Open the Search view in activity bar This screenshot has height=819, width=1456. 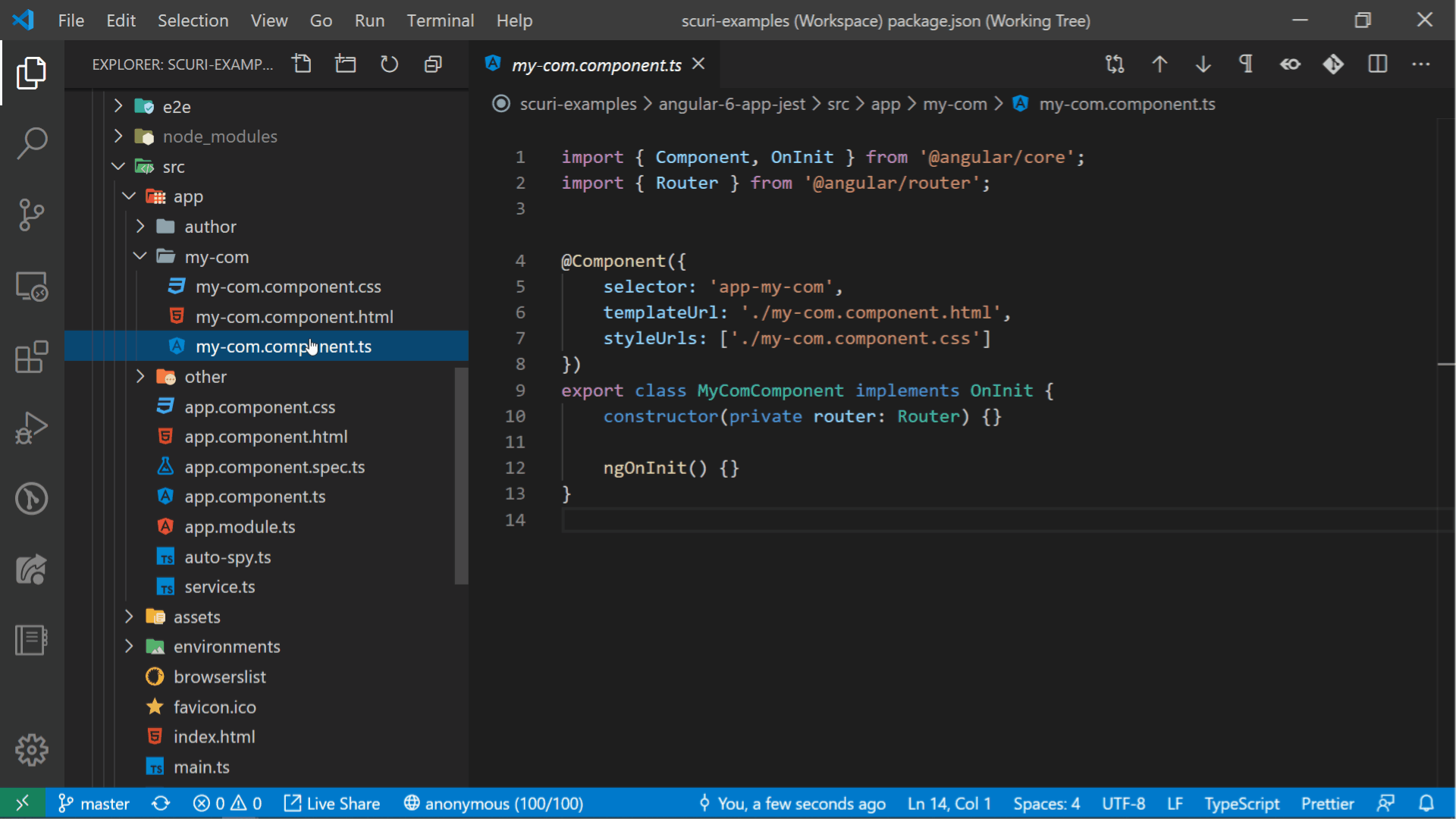click(x=31, y=143)
